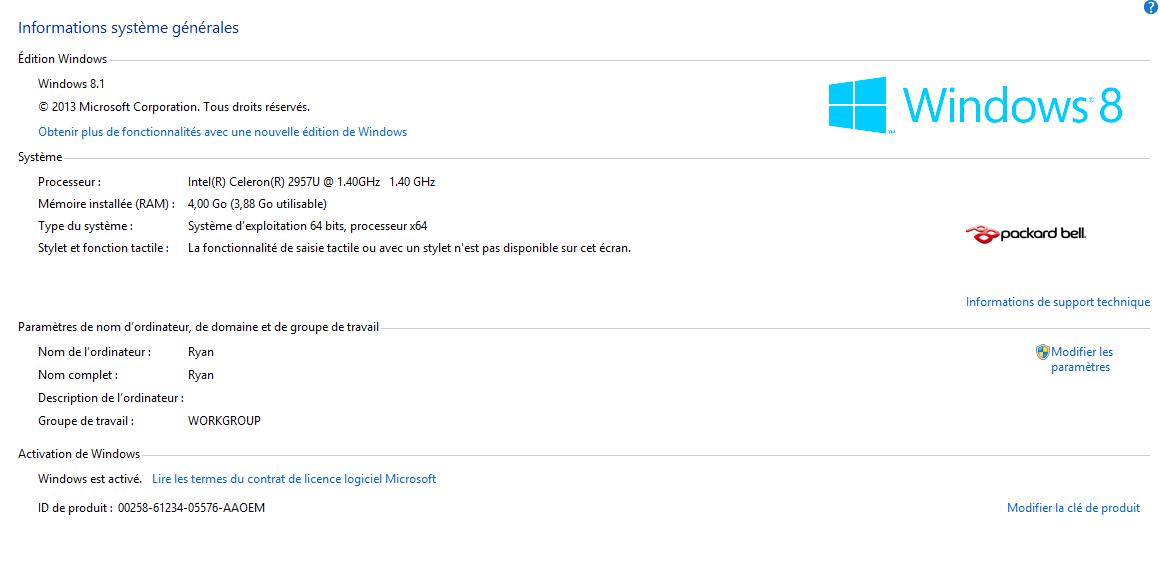Click the 'Nom de l'ordinateur :' label

point(95,352)
